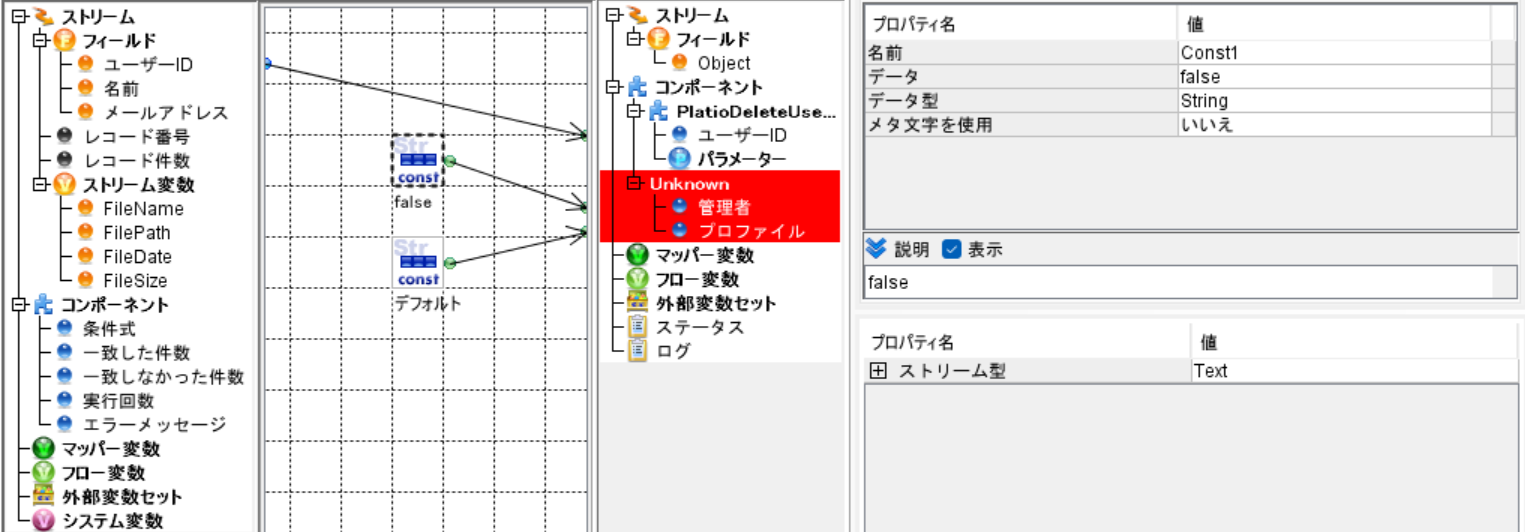Click the フロー変数 icon in left tree

coord(43,473)
